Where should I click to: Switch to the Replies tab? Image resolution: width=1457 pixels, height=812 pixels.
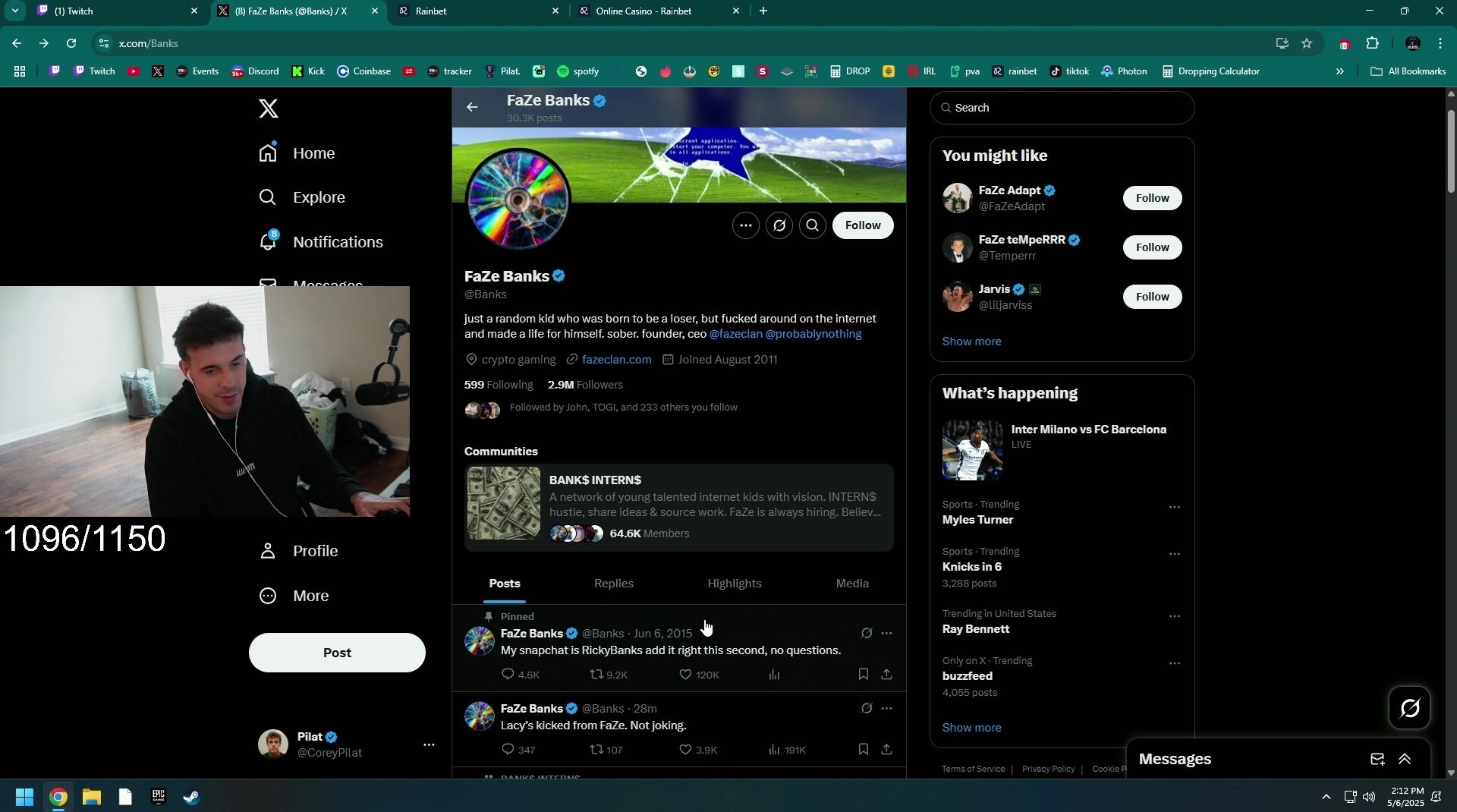pos(614,584)
